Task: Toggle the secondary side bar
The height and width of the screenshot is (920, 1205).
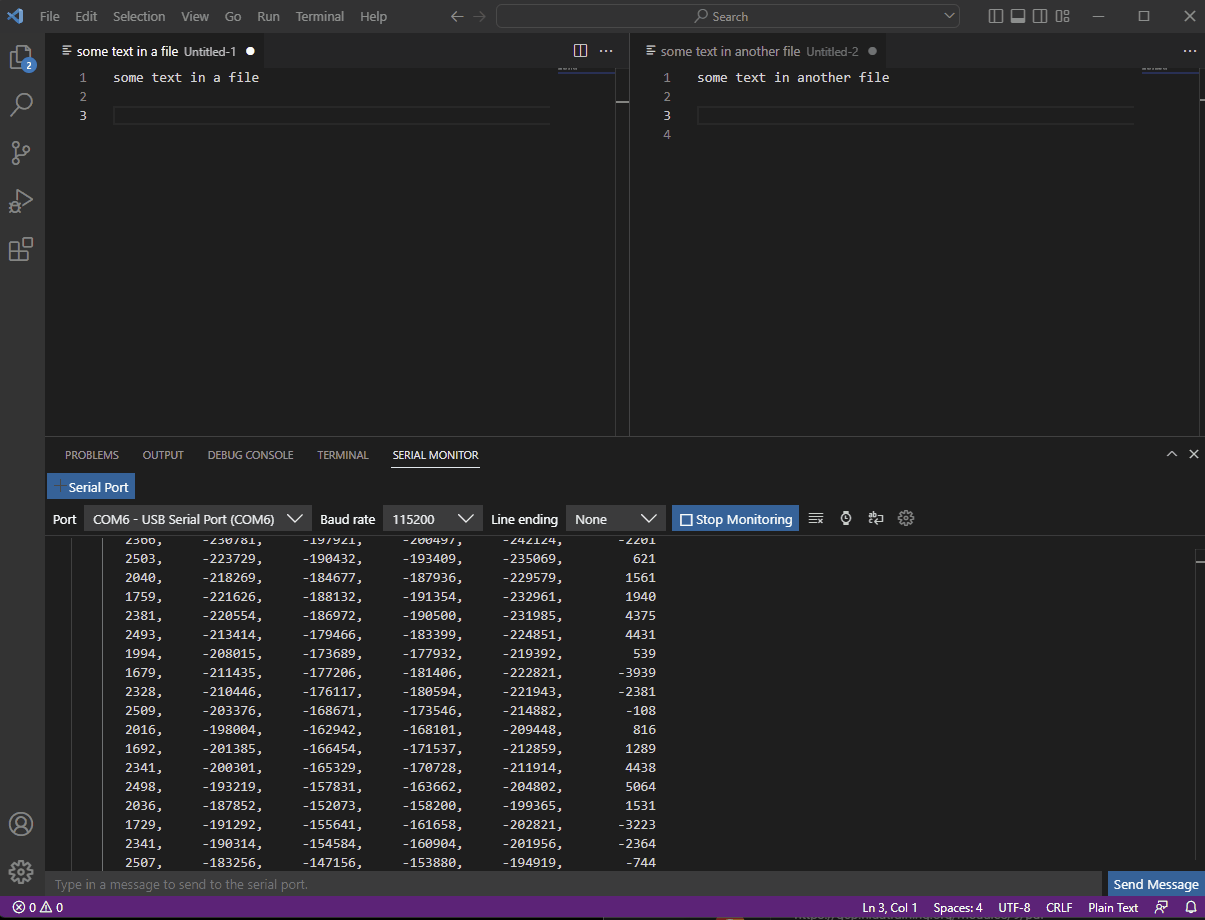Action: [x=1040, y=16]
